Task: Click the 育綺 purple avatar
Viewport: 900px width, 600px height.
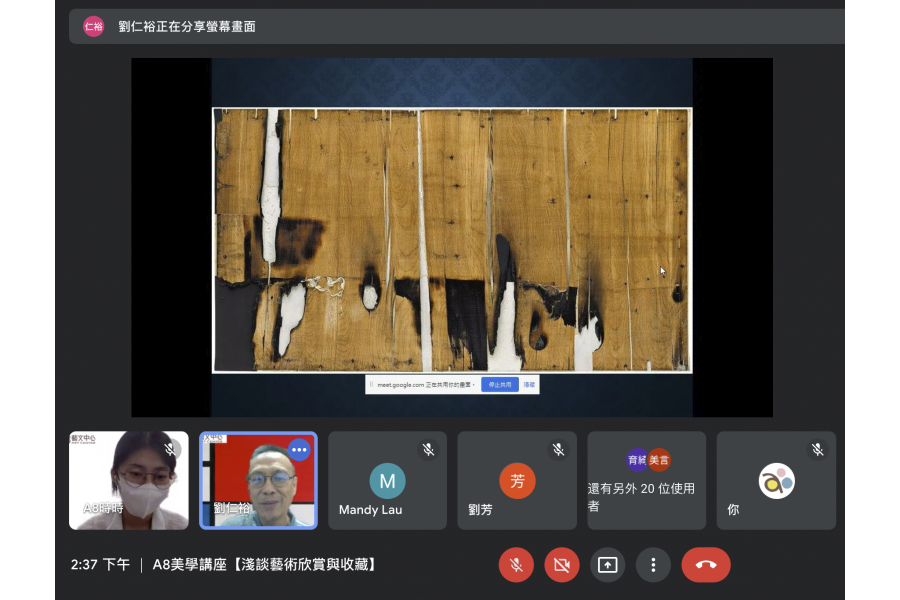Action: (637, 460)
